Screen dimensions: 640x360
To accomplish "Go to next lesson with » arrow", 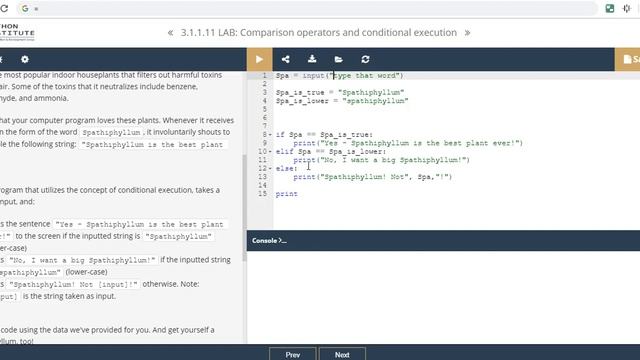I will tap(467, 33).
